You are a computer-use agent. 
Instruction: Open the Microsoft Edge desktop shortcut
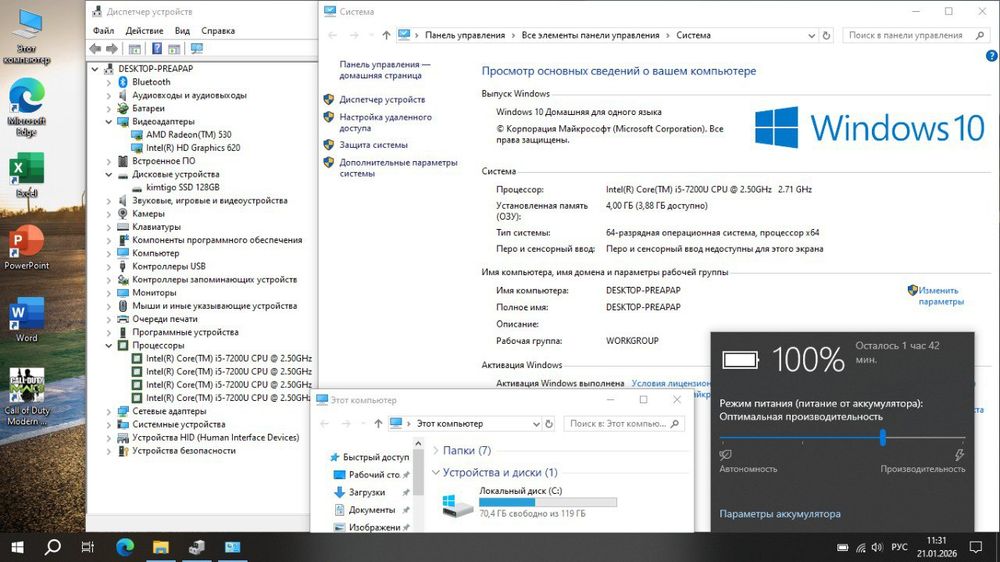tap(27, 107)
